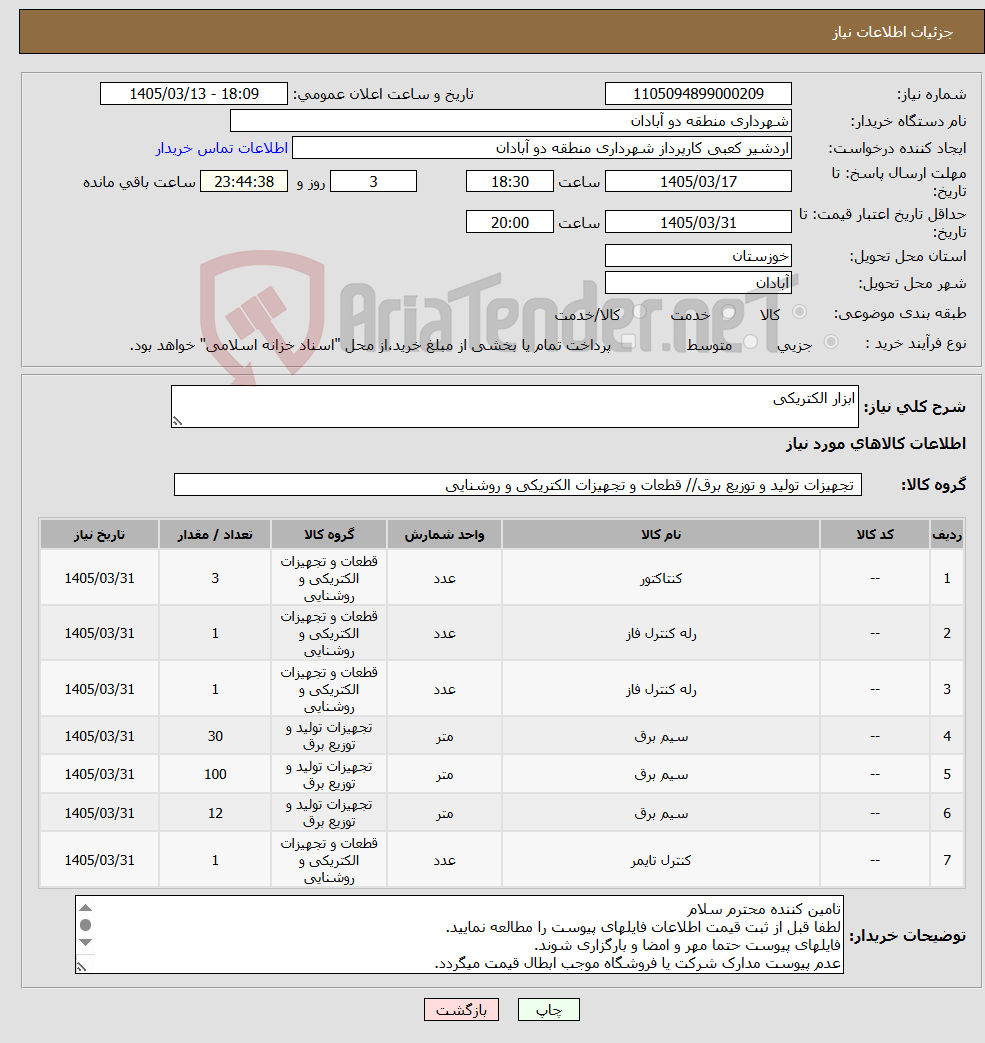This screenshot has height=1043, width=985.
Task: Click the buyer organization name field
Action: (x=510, y=121)
